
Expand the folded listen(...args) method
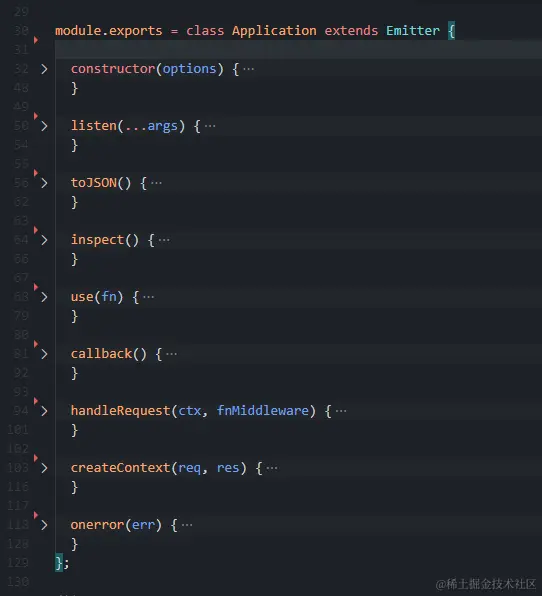[44, 126]
